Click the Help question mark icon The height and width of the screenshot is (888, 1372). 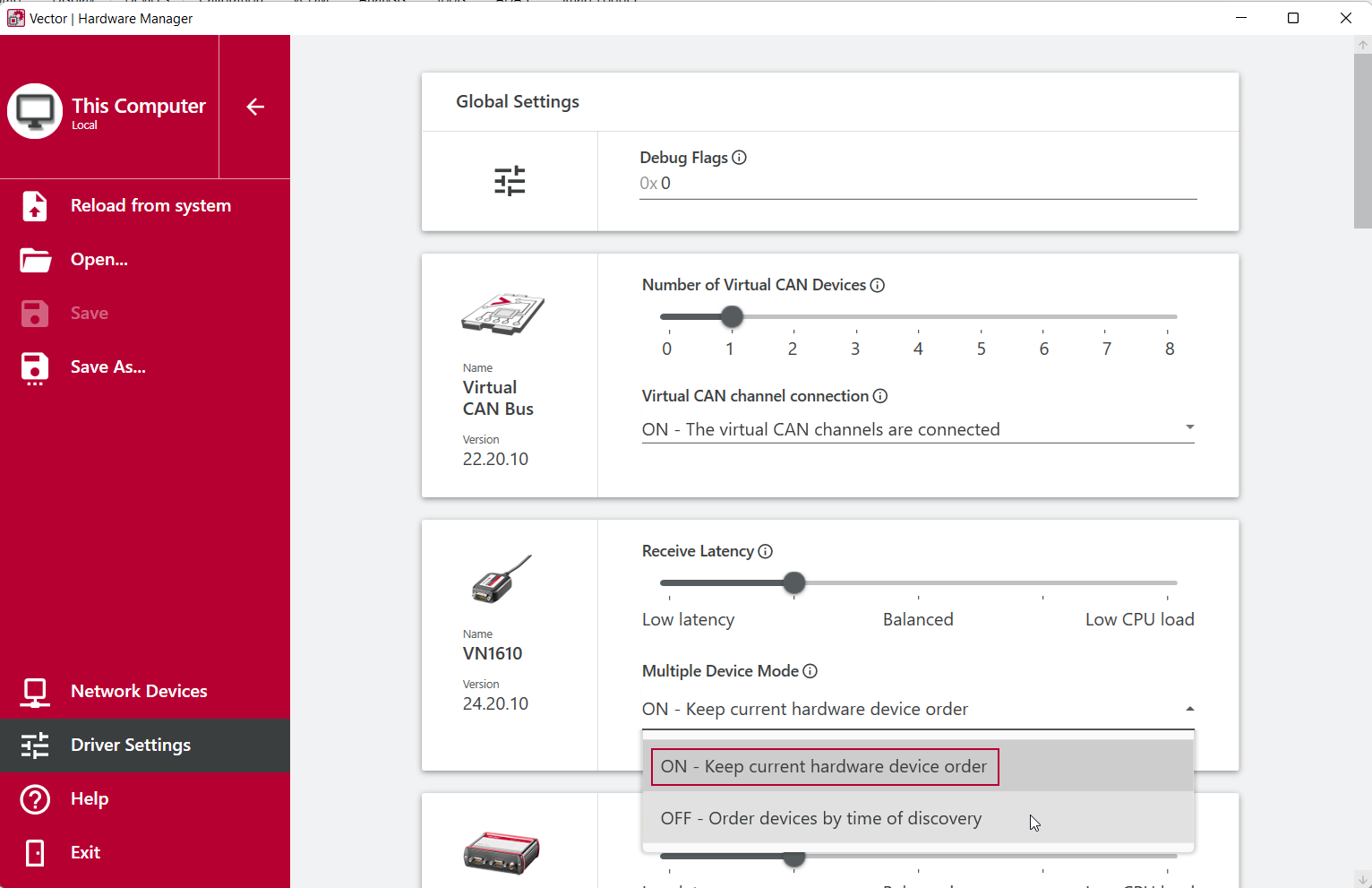35,799
